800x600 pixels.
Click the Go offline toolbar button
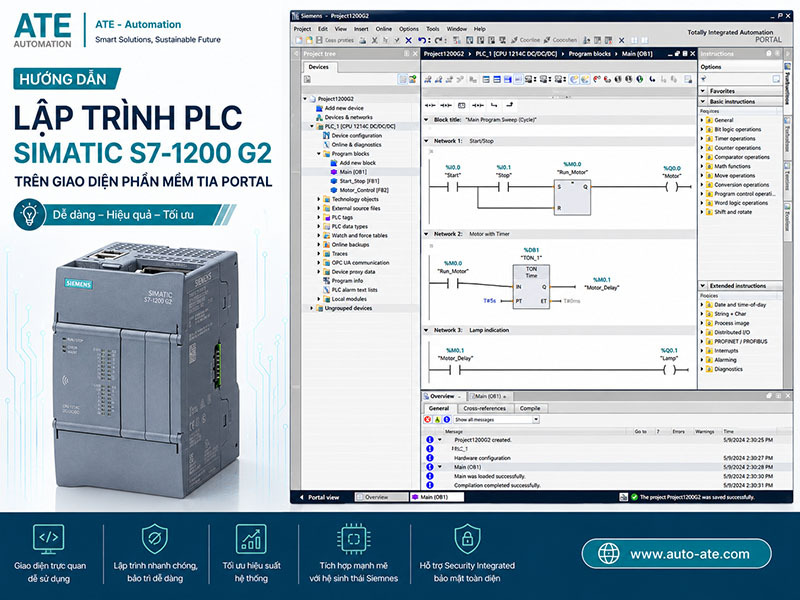(x=560, y=40)
